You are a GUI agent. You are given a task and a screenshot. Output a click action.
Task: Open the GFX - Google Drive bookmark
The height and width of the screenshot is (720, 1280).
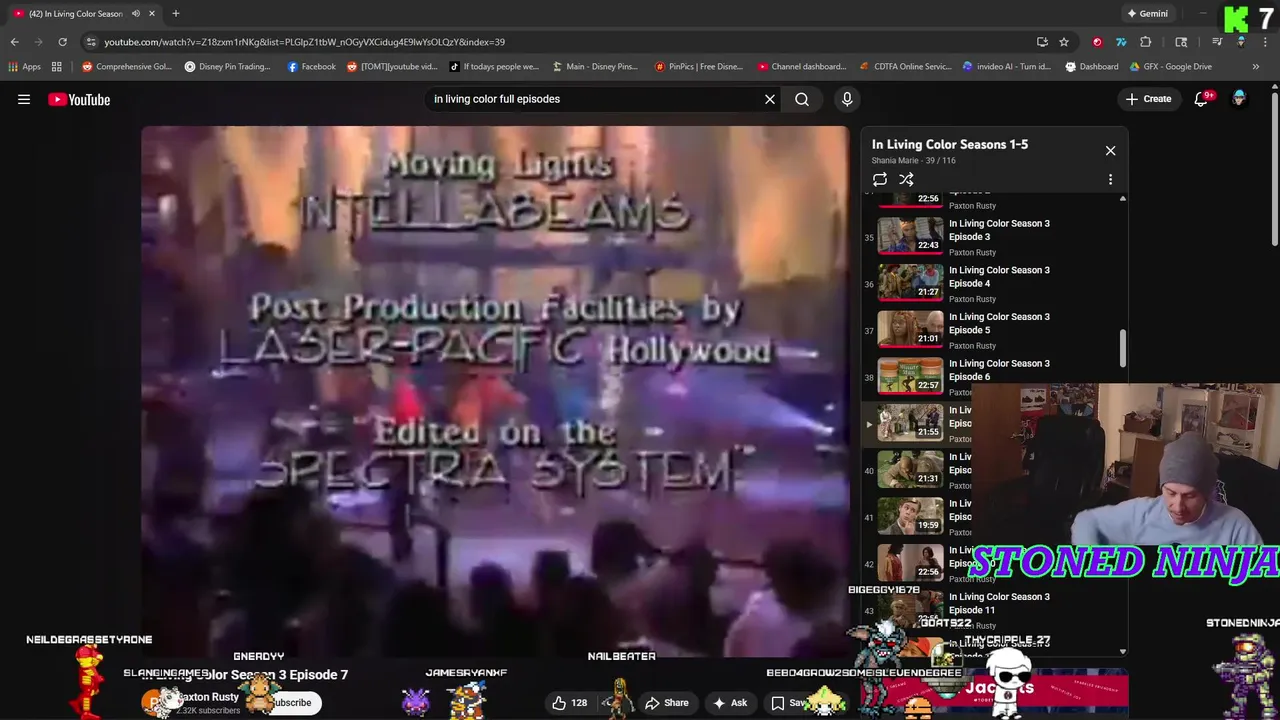pos(1170,67)
